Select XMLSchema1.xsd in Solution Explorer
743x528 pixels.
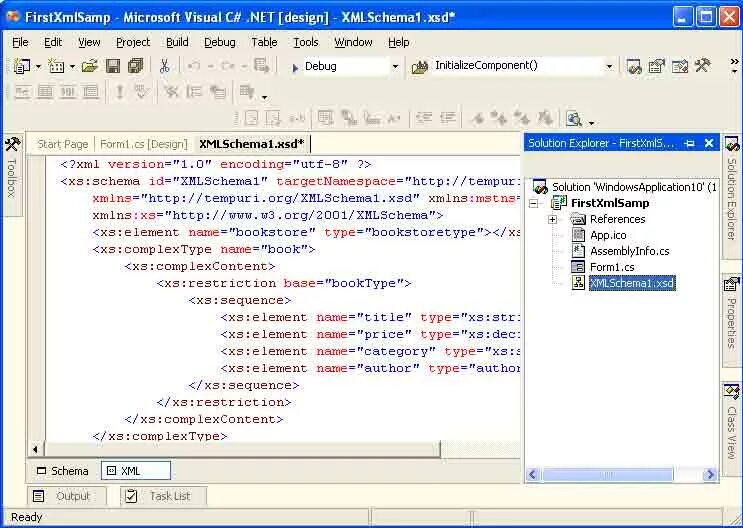click(x=632, y=283)
